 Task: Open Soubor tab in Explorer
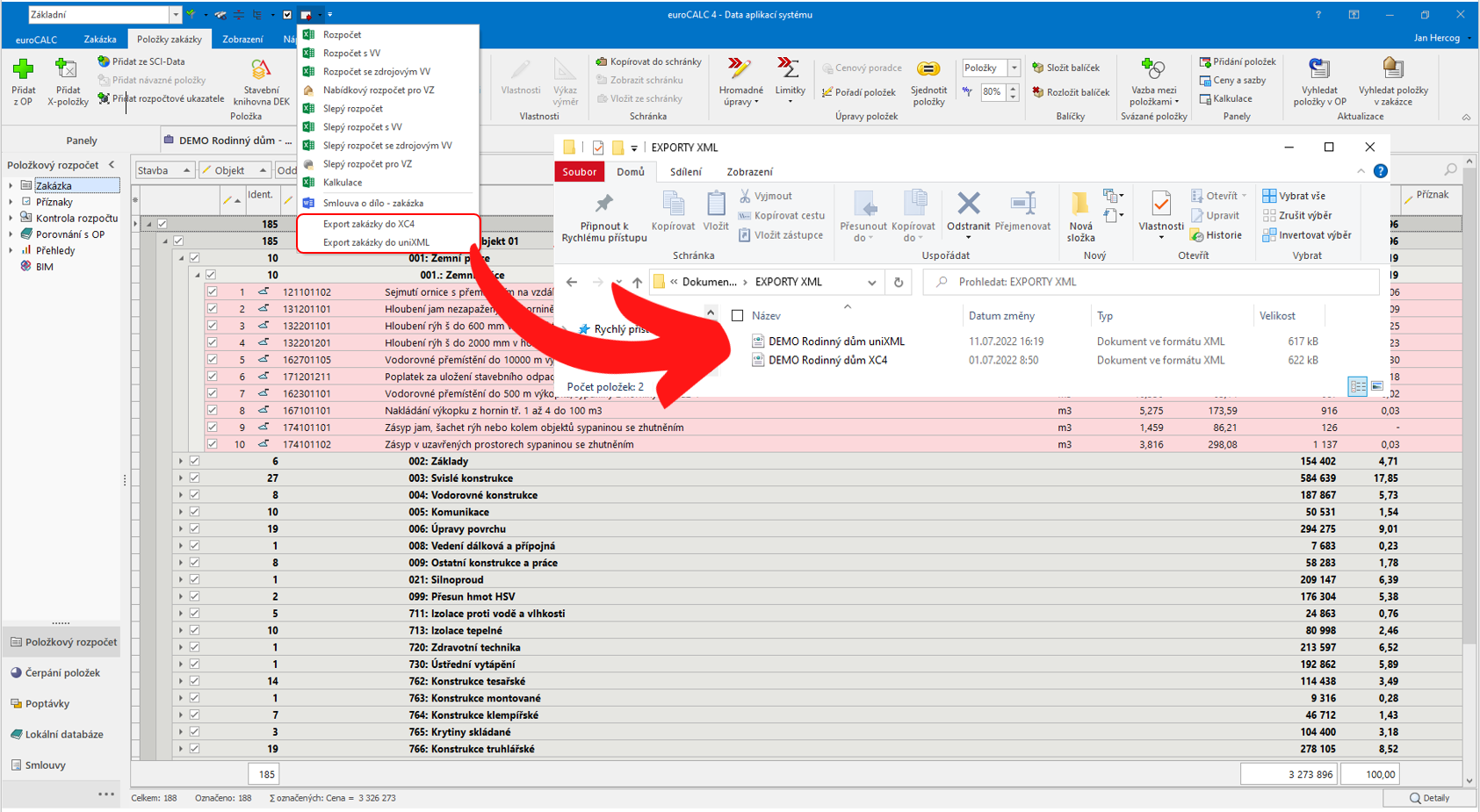point(579,172)
